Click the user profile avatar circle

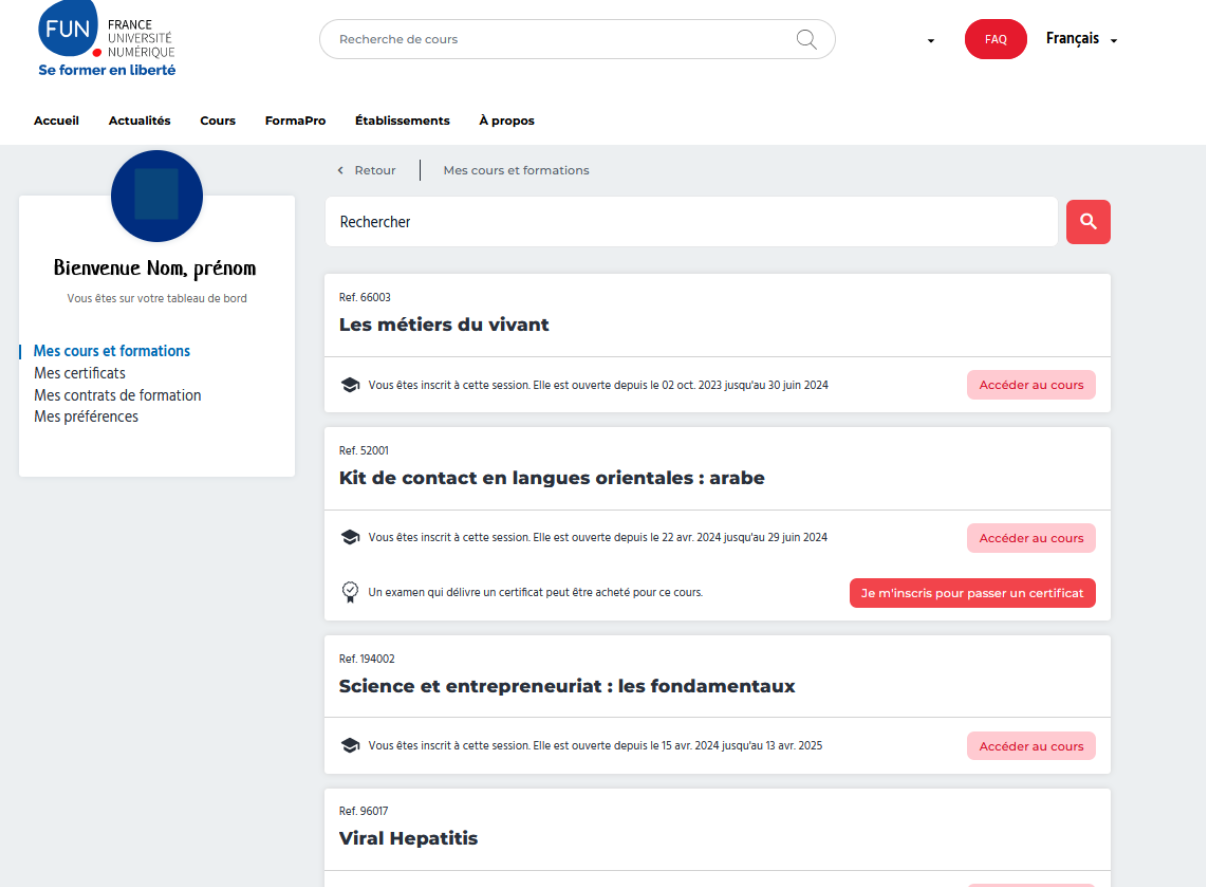[x=157, y=196]
